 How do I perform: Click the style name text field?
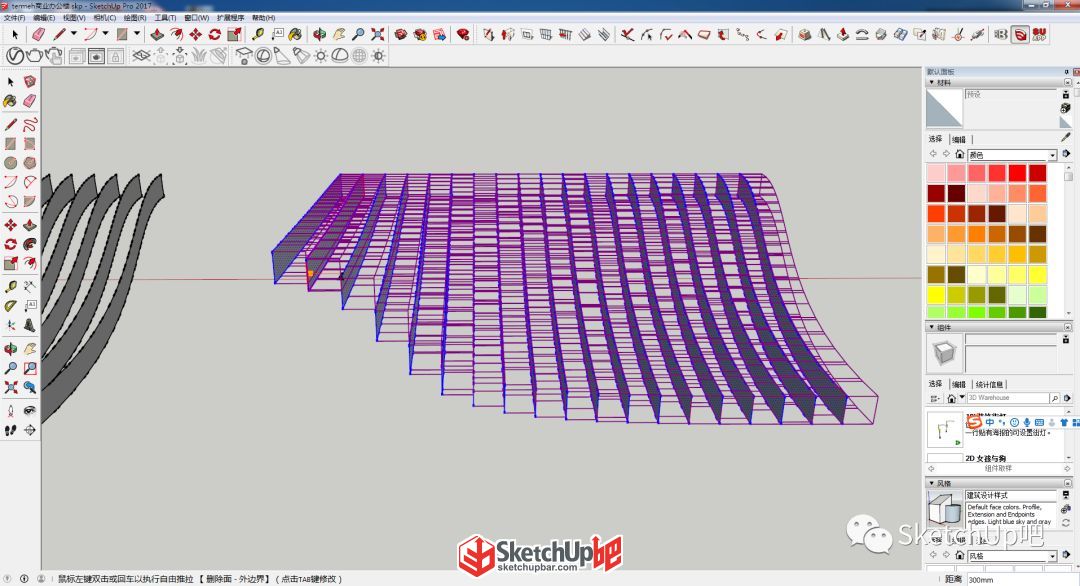1010,495
